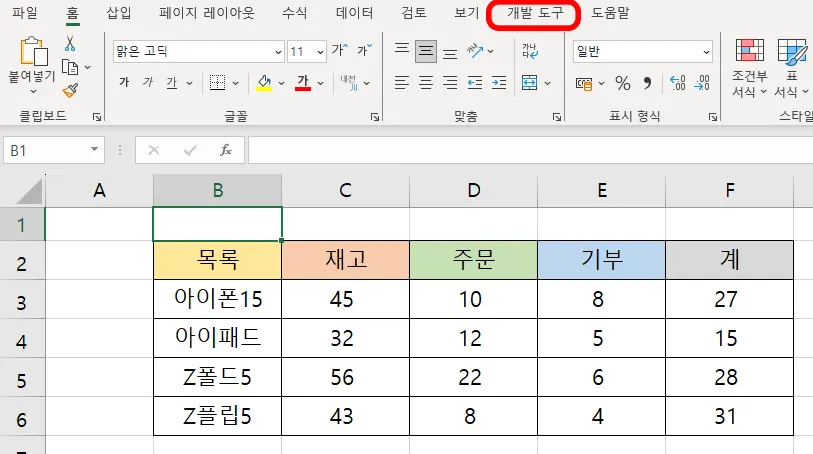Click the select-all corner triangle
813x454 pixels.
pyautogui.click(x=30, y=192)
